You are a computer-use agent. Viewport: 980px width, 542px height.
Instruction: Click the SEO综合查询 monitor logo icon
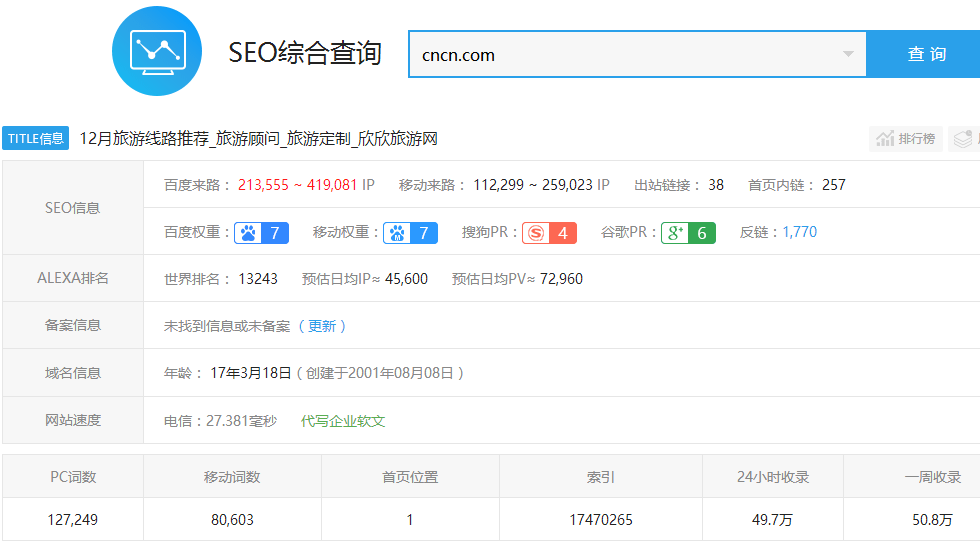pyautogui.click(x=157, y=51)
